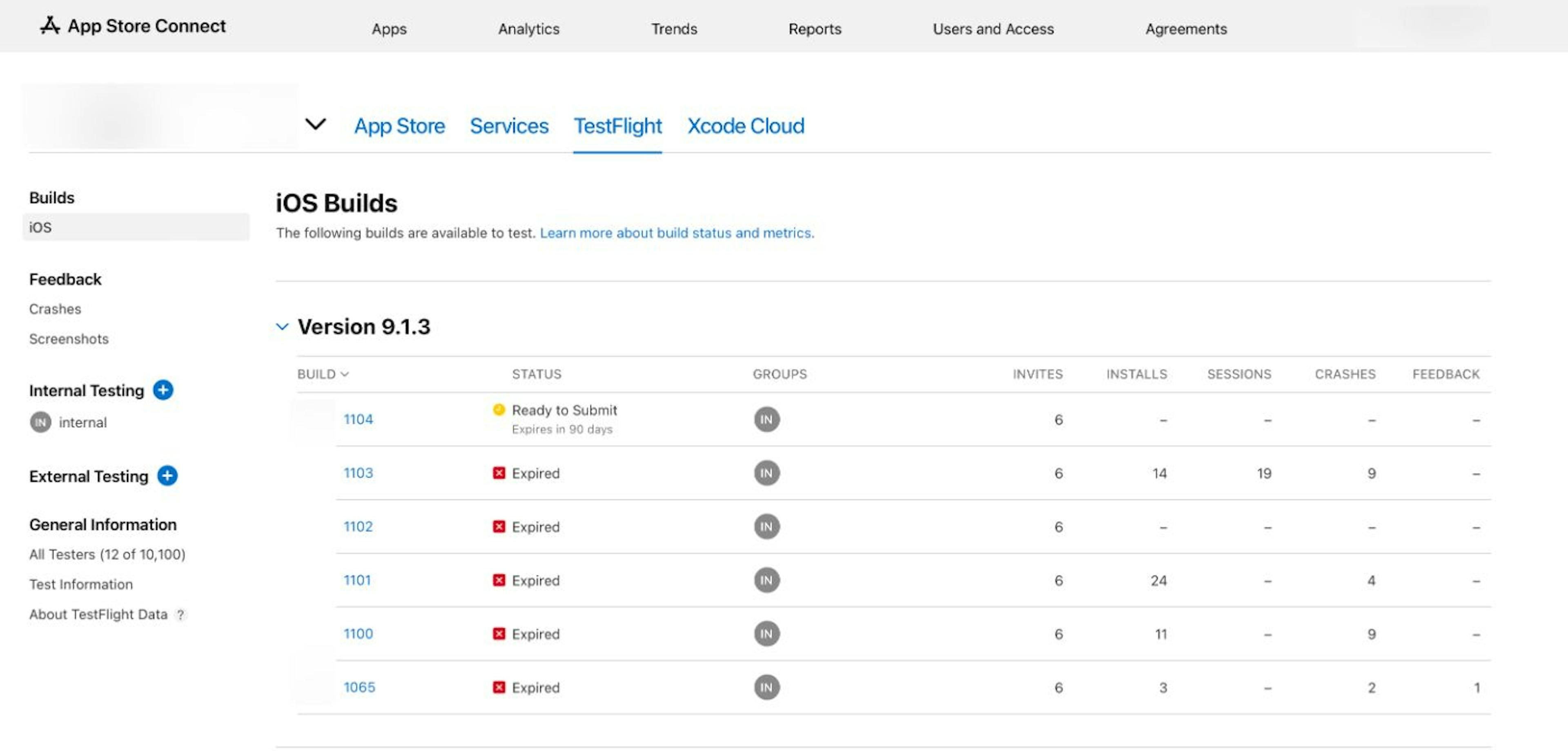Click the IN badge beside internal group

[x=41, y=422]
